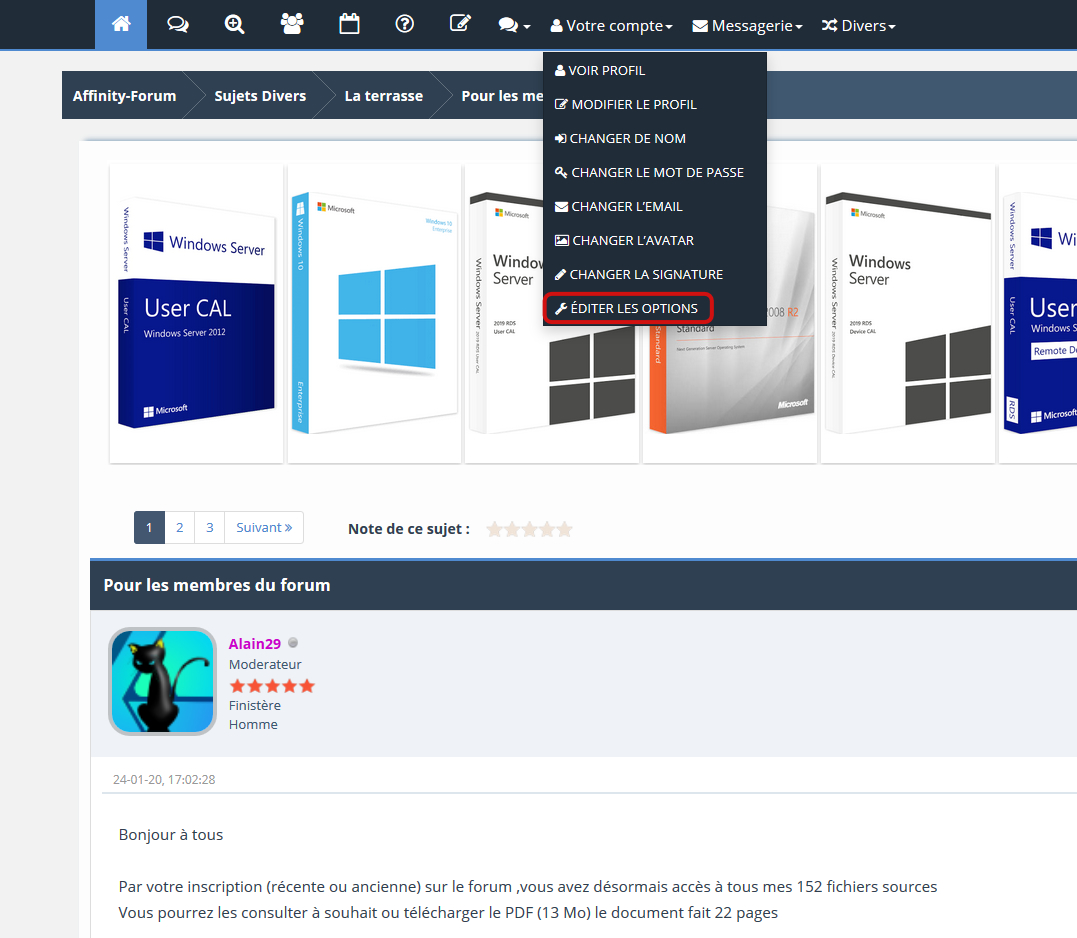1077x938 pixels.
Task: Open Alain29 user profile link
Action: coord(255,643)
